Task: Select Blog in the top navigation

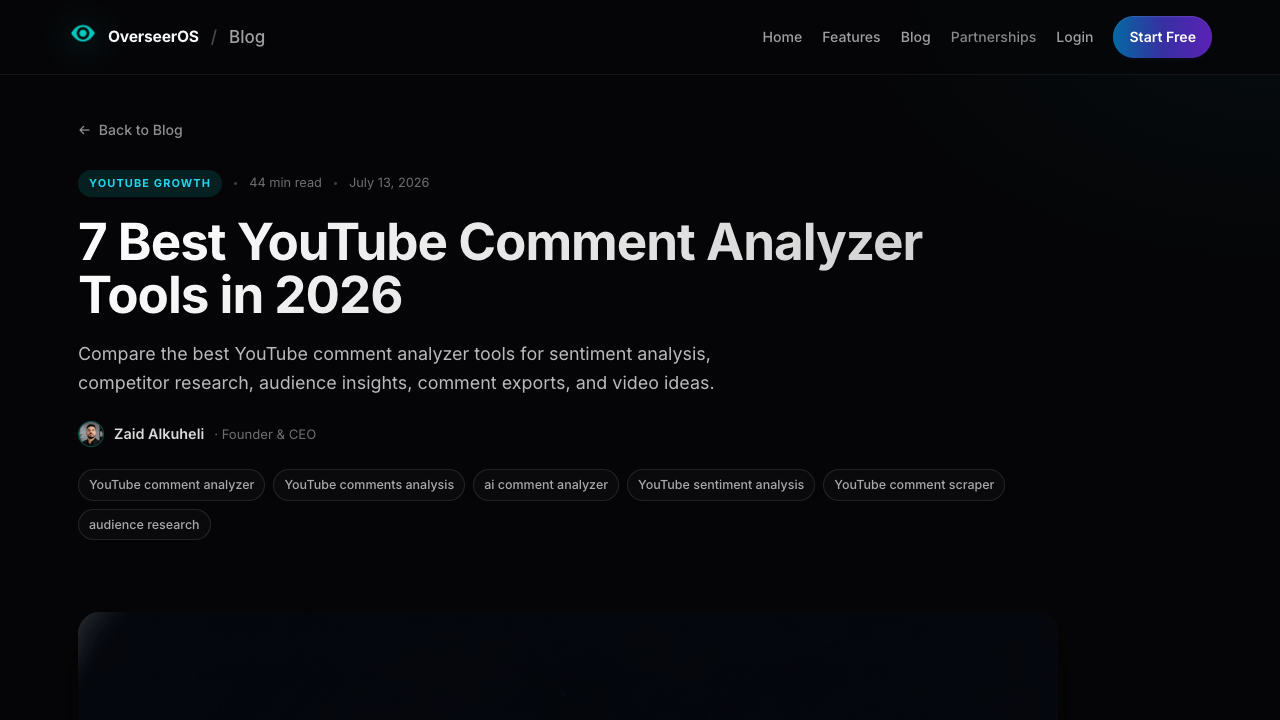Action: pyautogui.click(x=915, y=37)
